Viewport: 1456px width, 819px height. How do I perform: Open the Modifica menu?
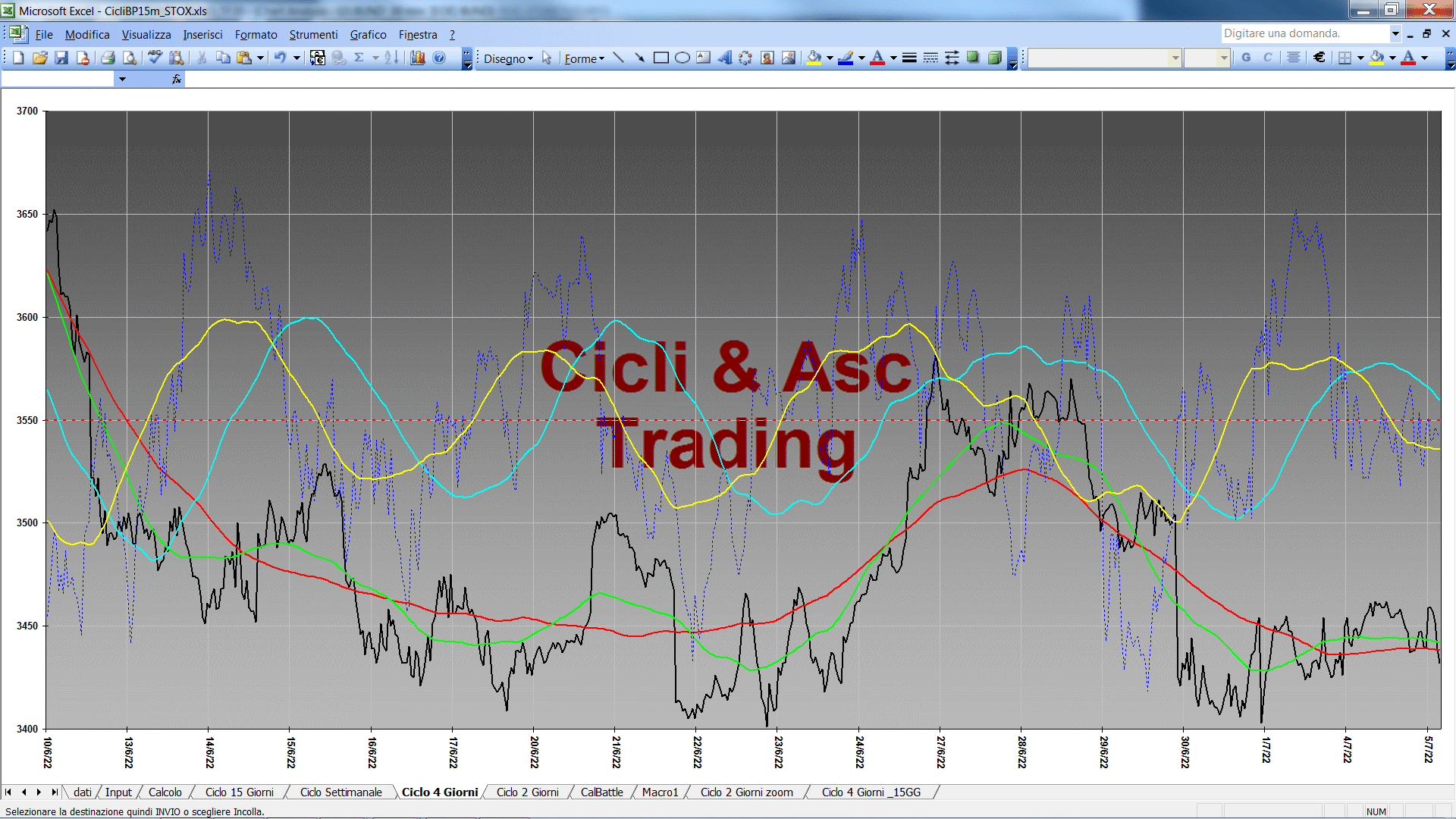coord(87,34)
